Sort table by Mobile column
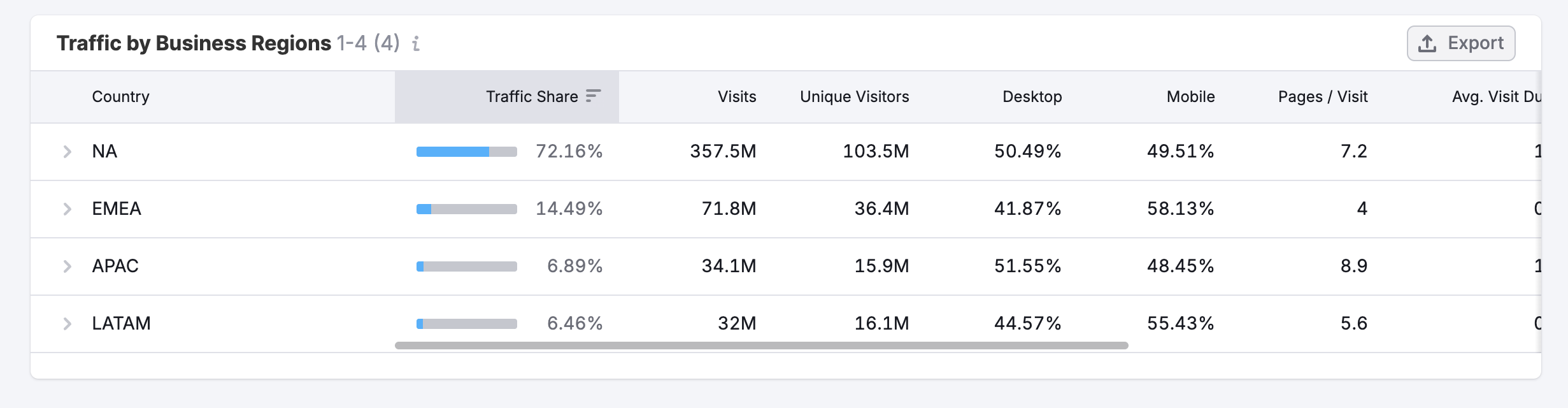1568x408 pixels. coord(1190,97)
